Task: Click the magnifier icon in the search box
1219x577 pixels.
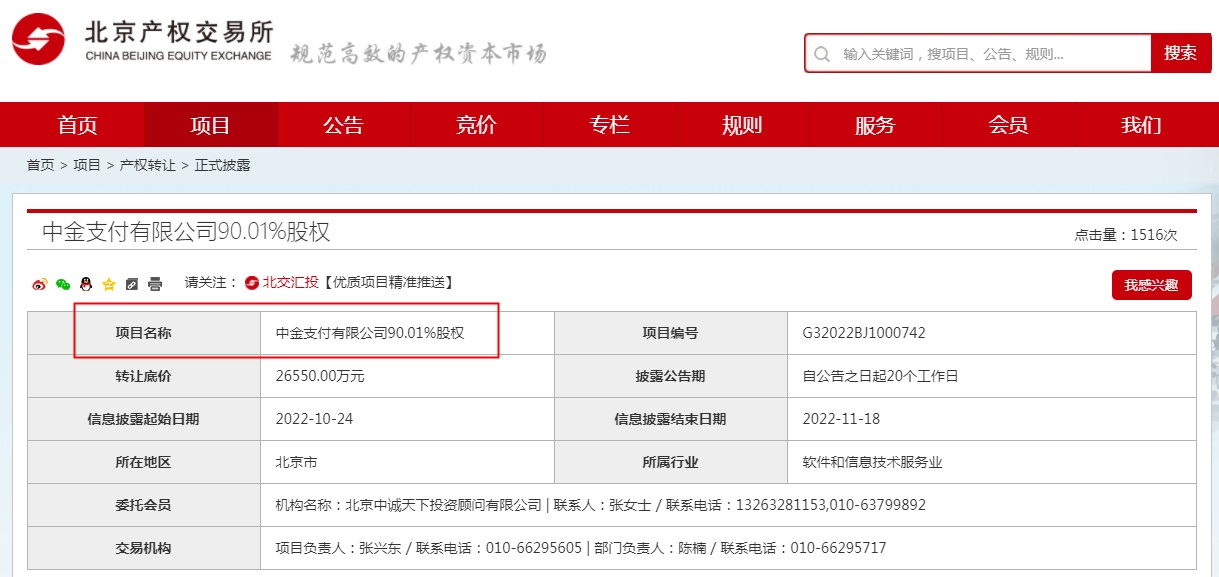Action: point(822,54)
